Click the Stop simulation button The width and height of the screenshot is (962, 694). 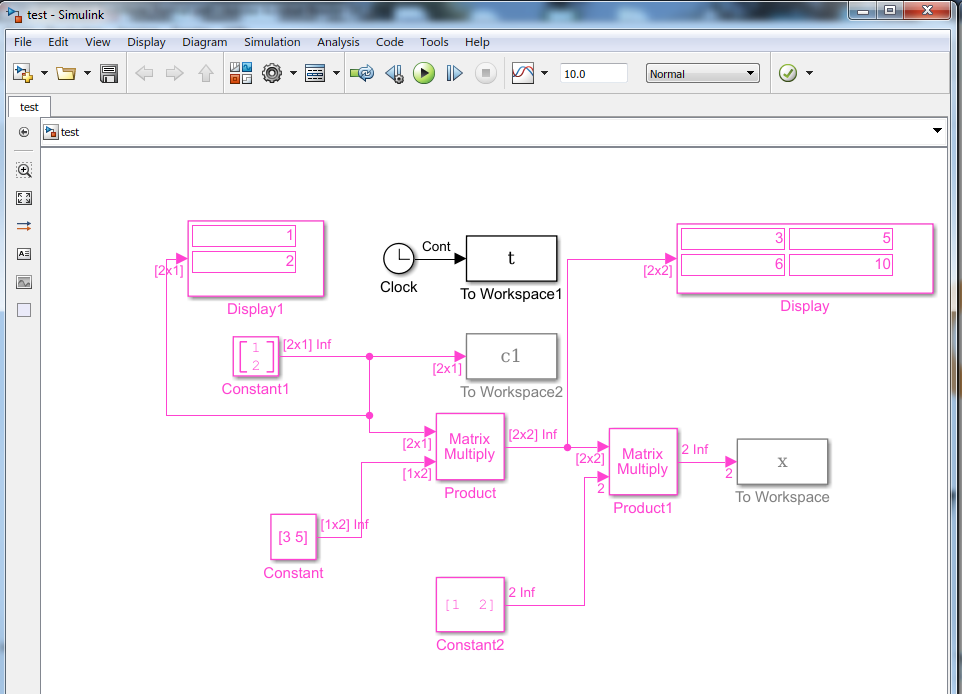coord(486,74)
